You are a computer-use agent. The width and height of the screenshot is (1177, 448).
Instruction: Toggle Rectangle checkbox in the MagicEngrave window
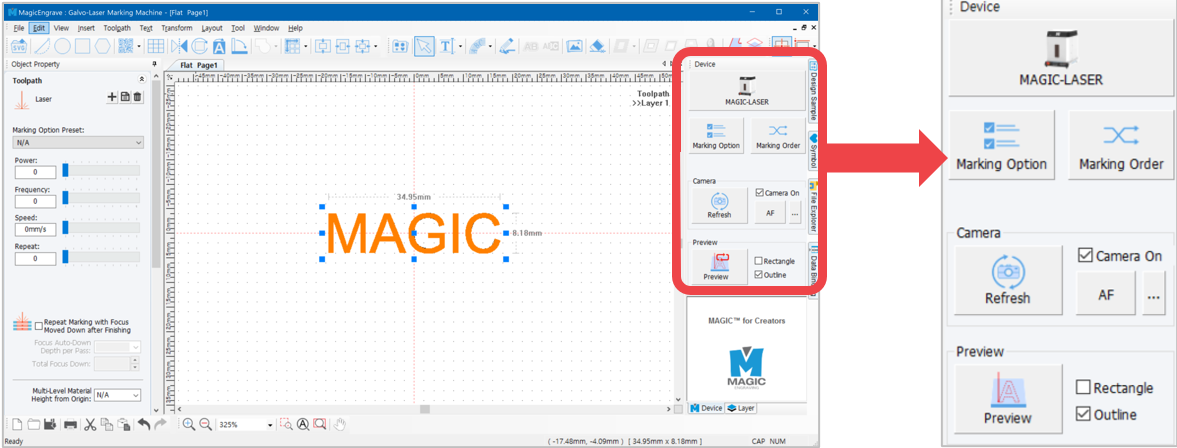(759, 261)
